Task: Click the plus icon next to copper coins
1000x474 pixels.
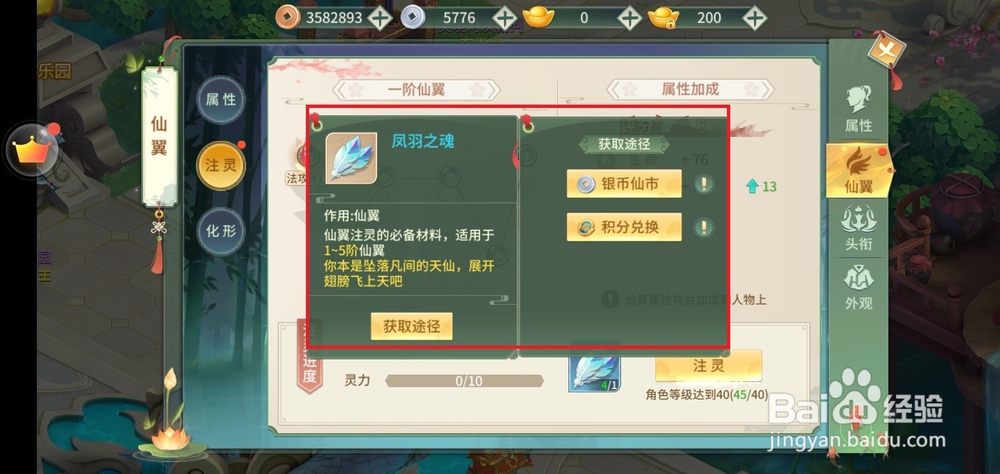Action: [x=379, y=18]
